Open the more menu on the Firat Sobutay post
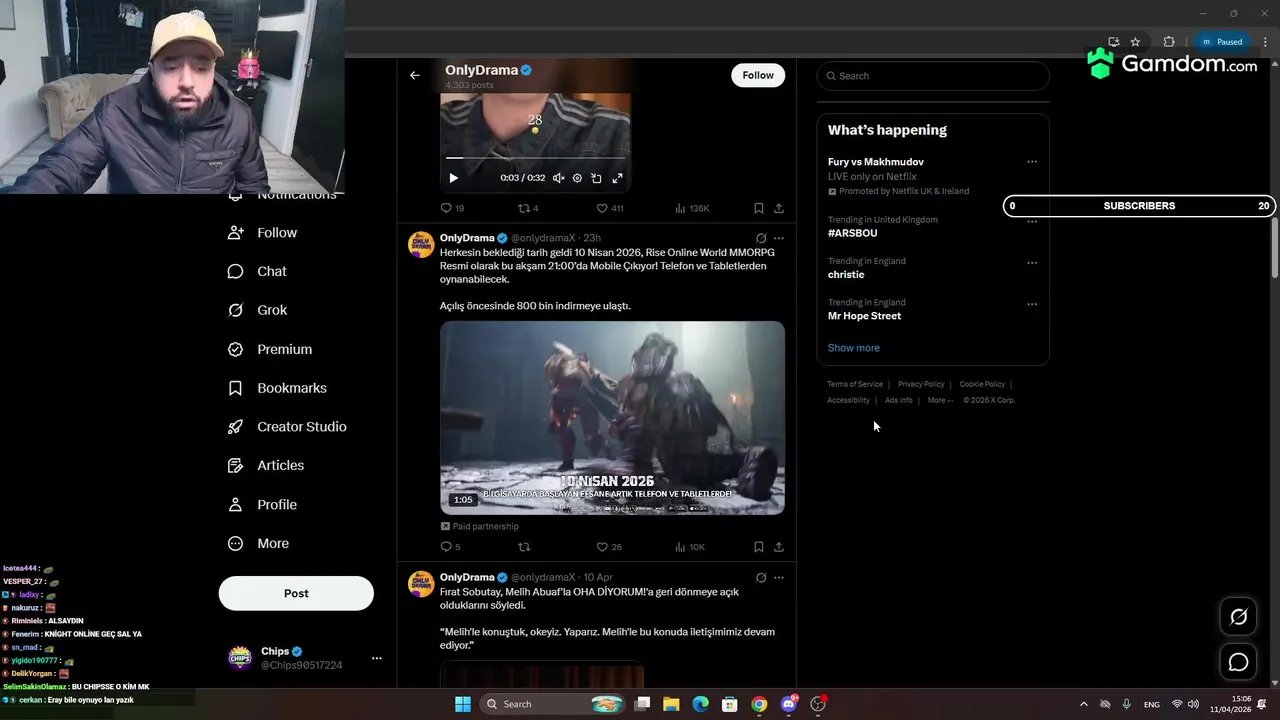Screen dimensions: 1280x720 [779, 577]
